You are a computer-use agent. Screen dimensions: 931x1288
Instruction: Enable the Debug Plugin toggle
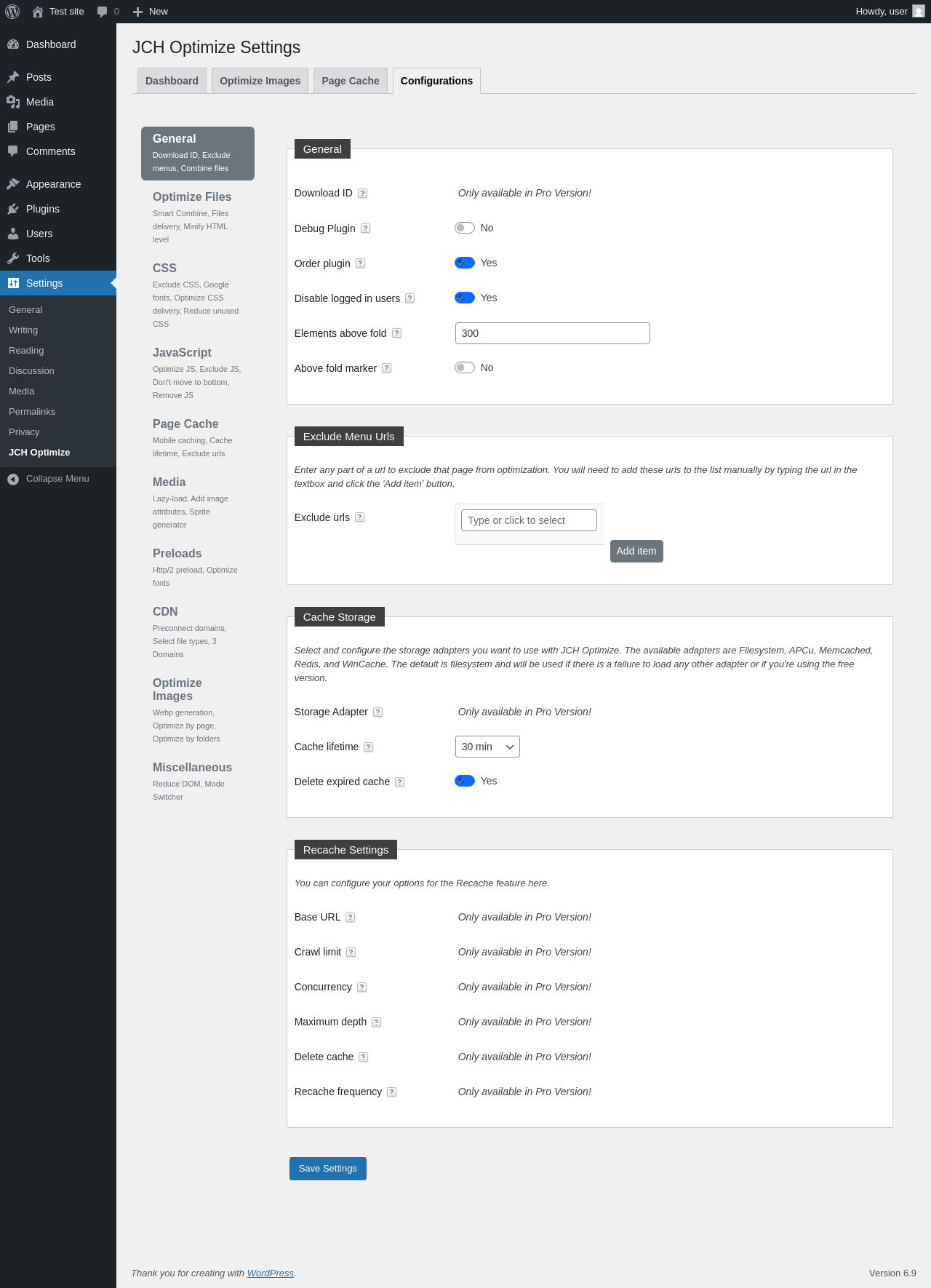pyautogui.click(x=465, y=228)
